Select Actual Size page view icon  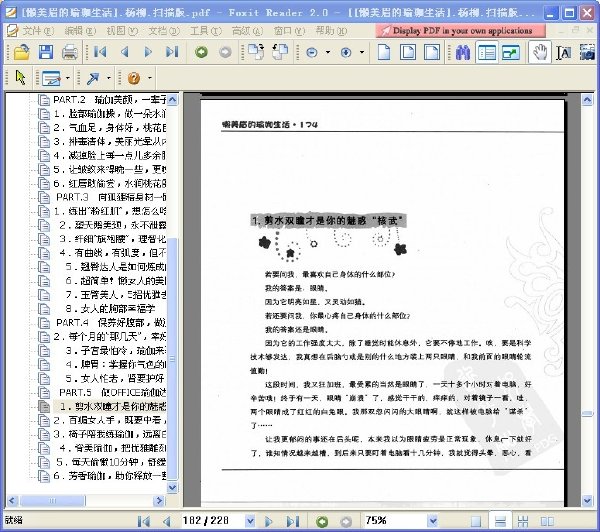pos(384,52)
